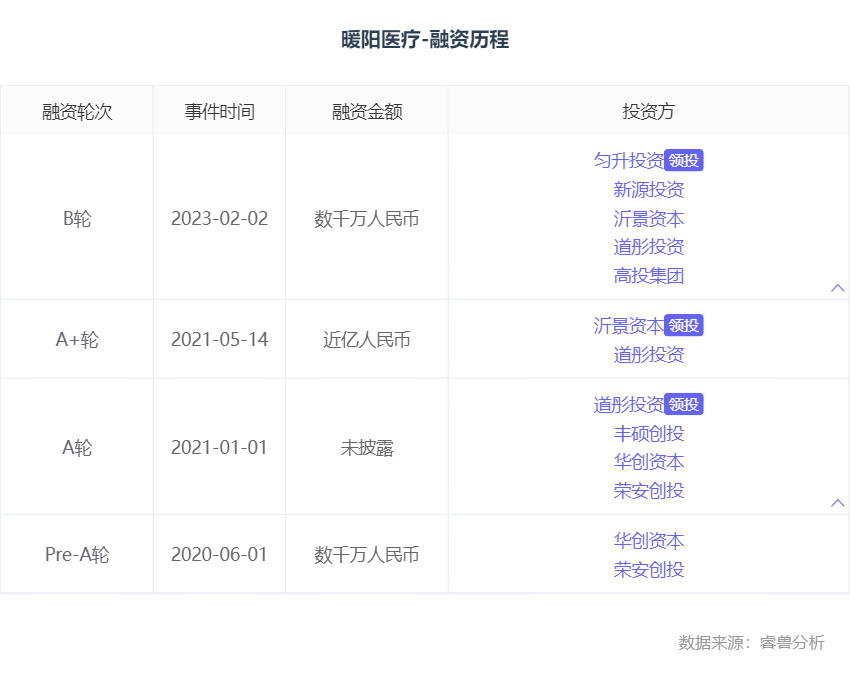Select the 融资轮次 column header
The height and width of the screenshot is (685, 850).
click(x=77, y=112)
